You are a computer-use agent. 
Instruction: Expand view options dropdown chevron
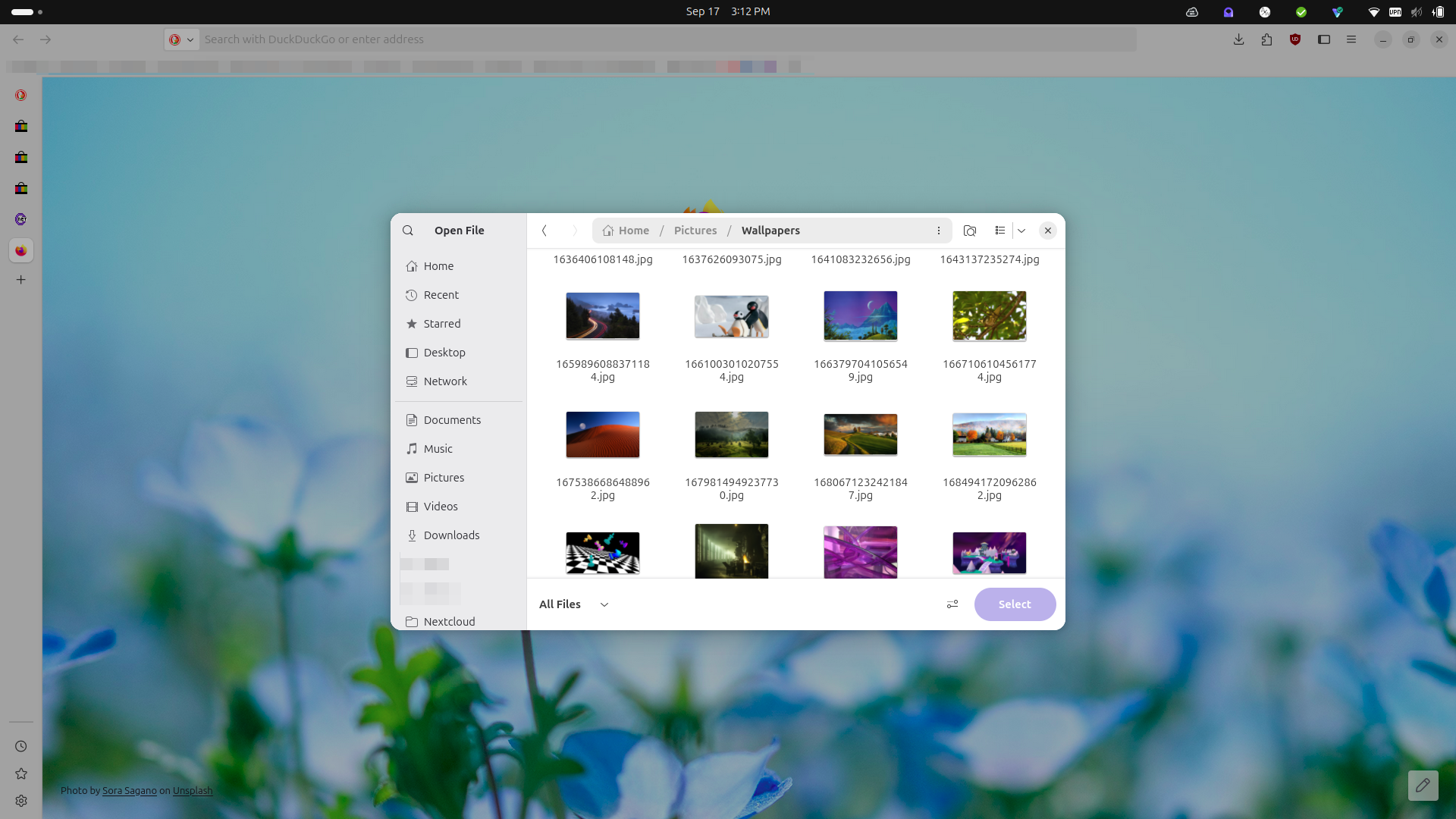(x=1021, y=231)
